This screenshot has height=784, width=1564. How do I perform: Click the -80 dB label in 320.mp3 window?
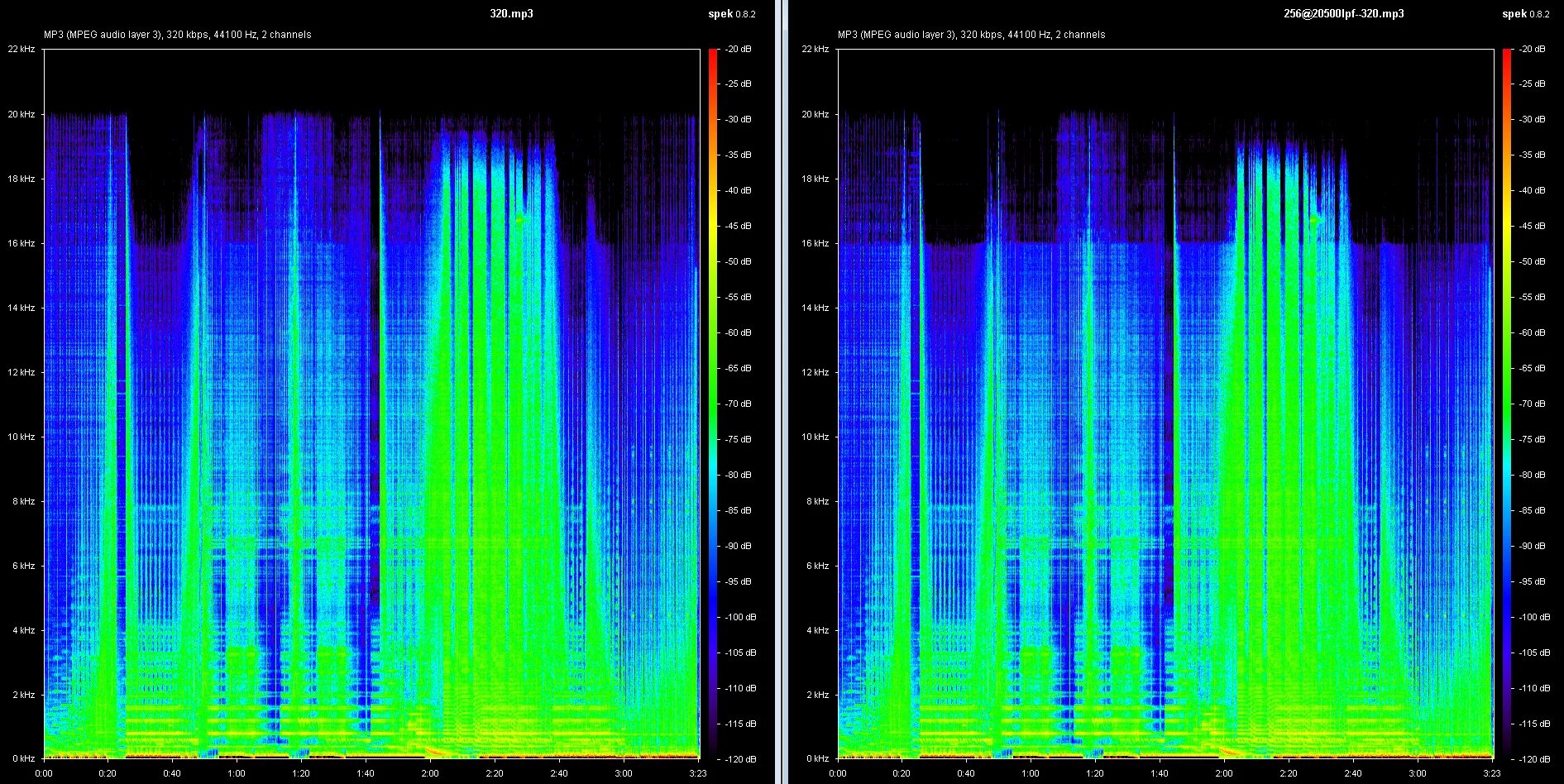tap(738, 475)
